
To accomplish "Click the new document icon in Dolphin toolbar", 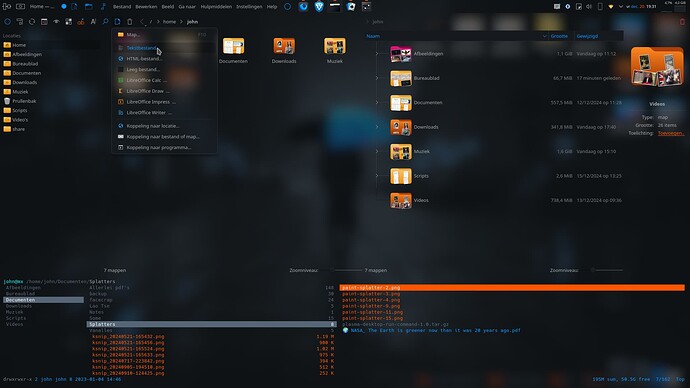I will click(x=117, y=22).
